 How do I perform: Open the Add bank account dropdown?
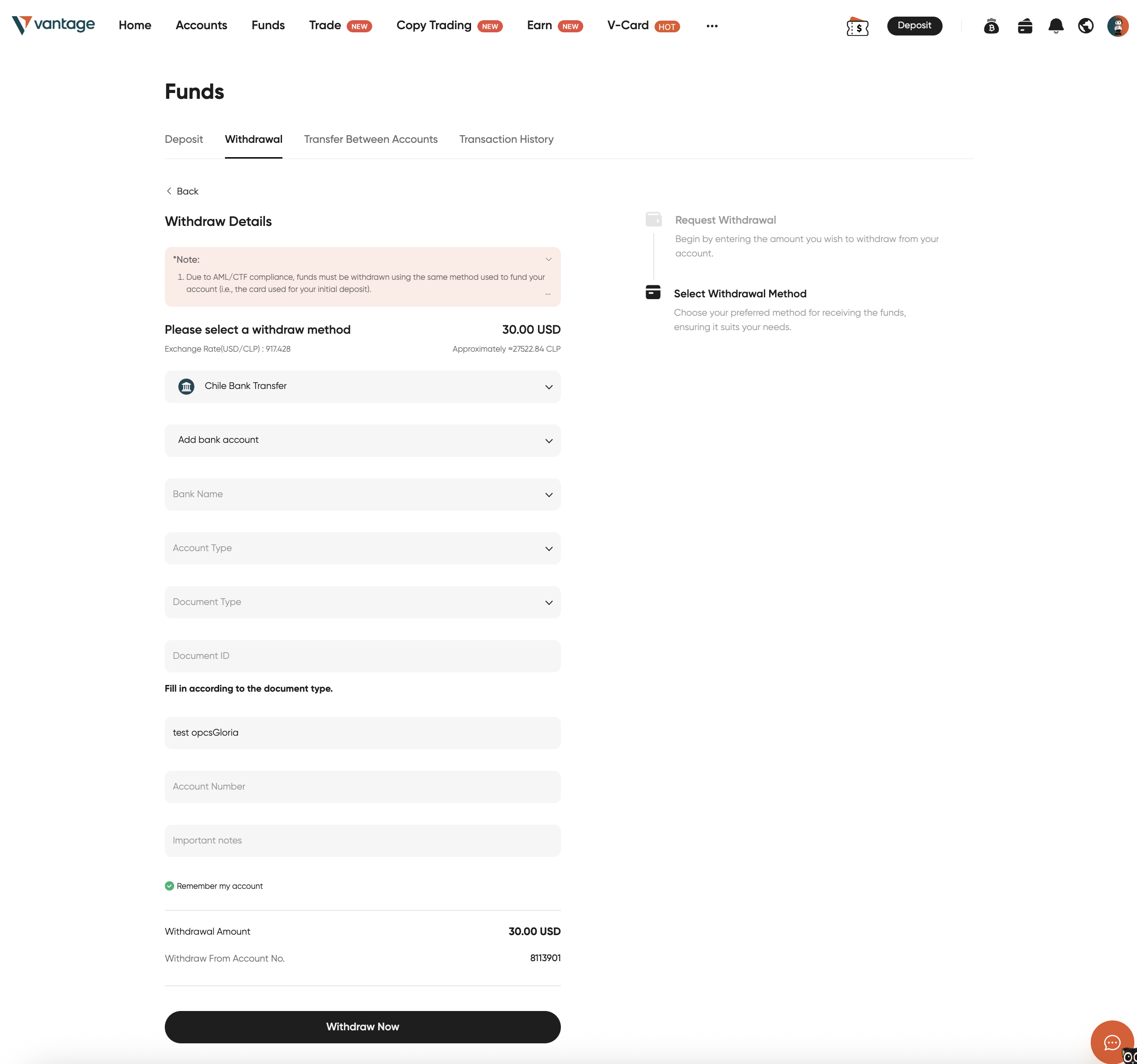coord(362,441)
